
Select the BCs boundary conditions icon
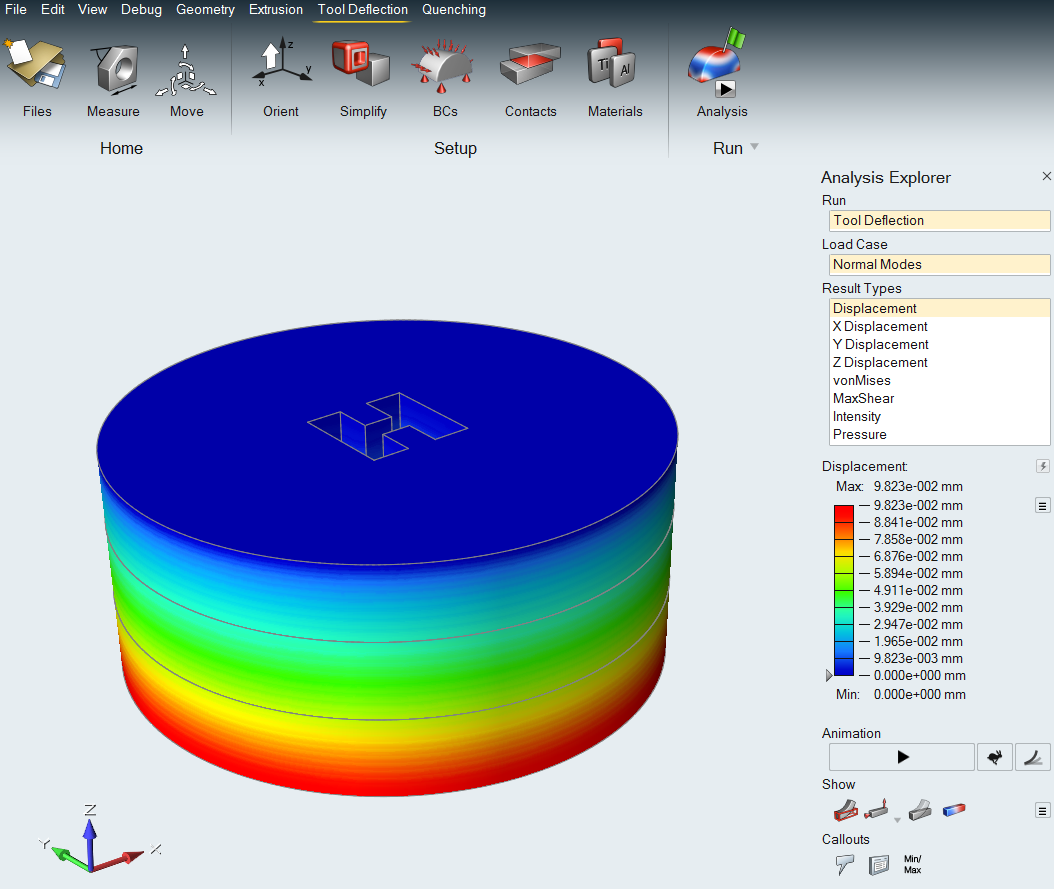pyautogui.click(x=445, y=68)
